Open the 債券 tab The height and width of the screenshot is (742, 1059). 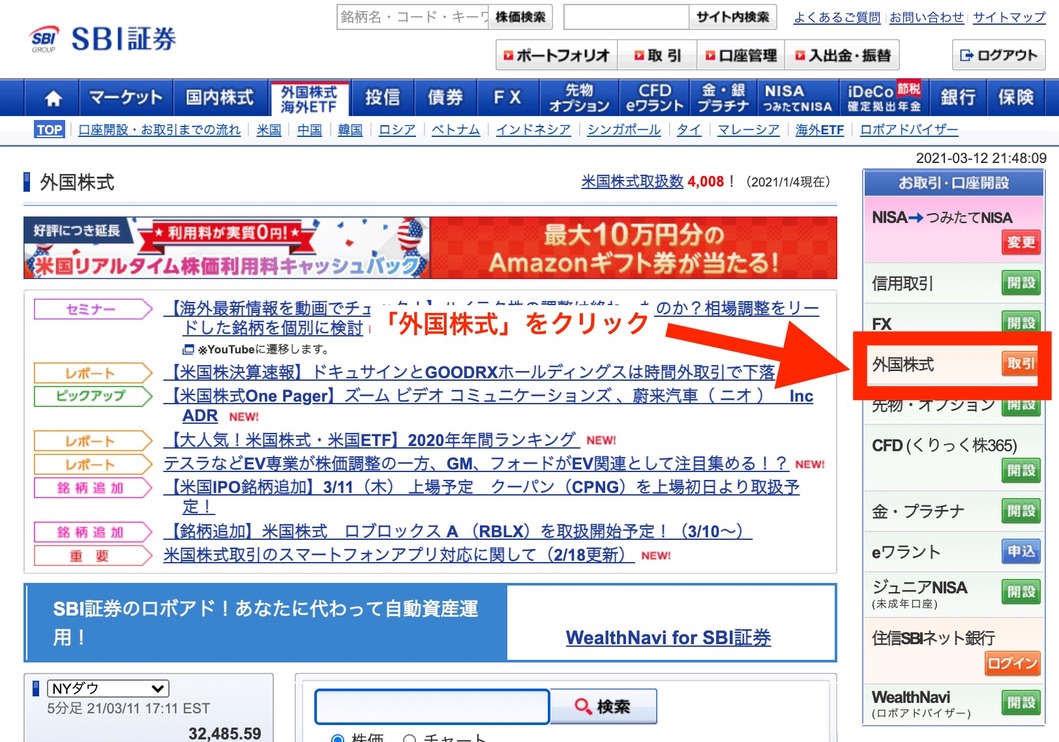pyautogui.click(x=445, y=98)
